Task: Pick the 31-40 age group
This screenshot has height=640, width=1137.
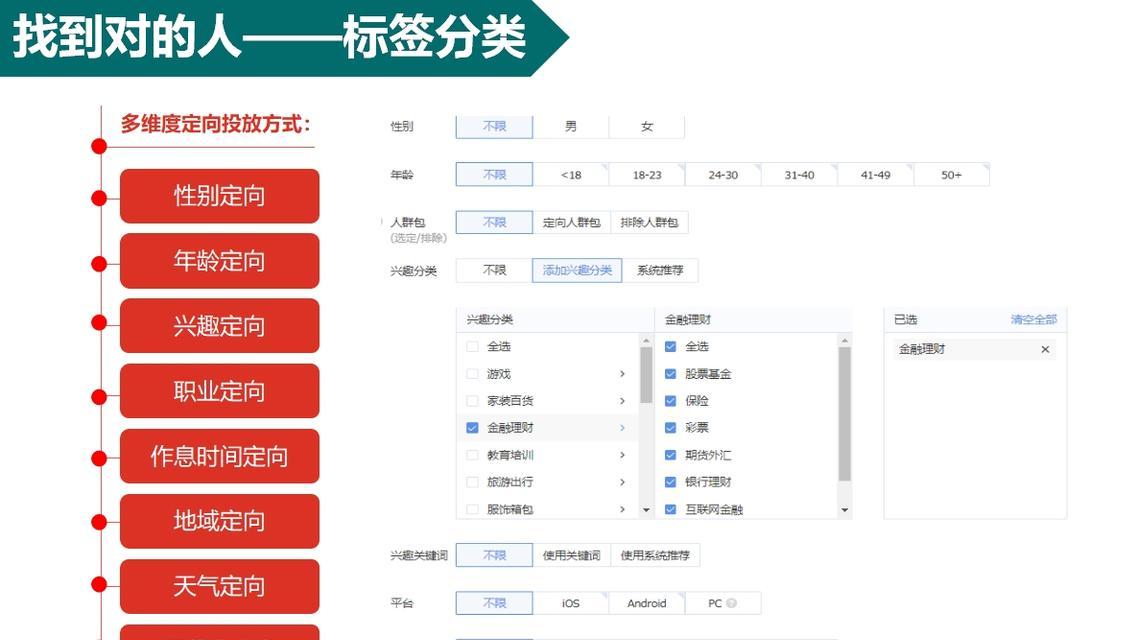Action: [799, 175]
